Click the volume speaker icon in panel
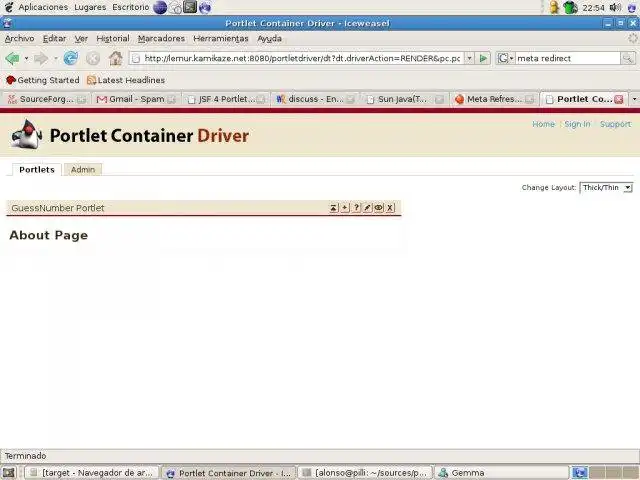This screenshot has width=640, height=480. [615, 7]
